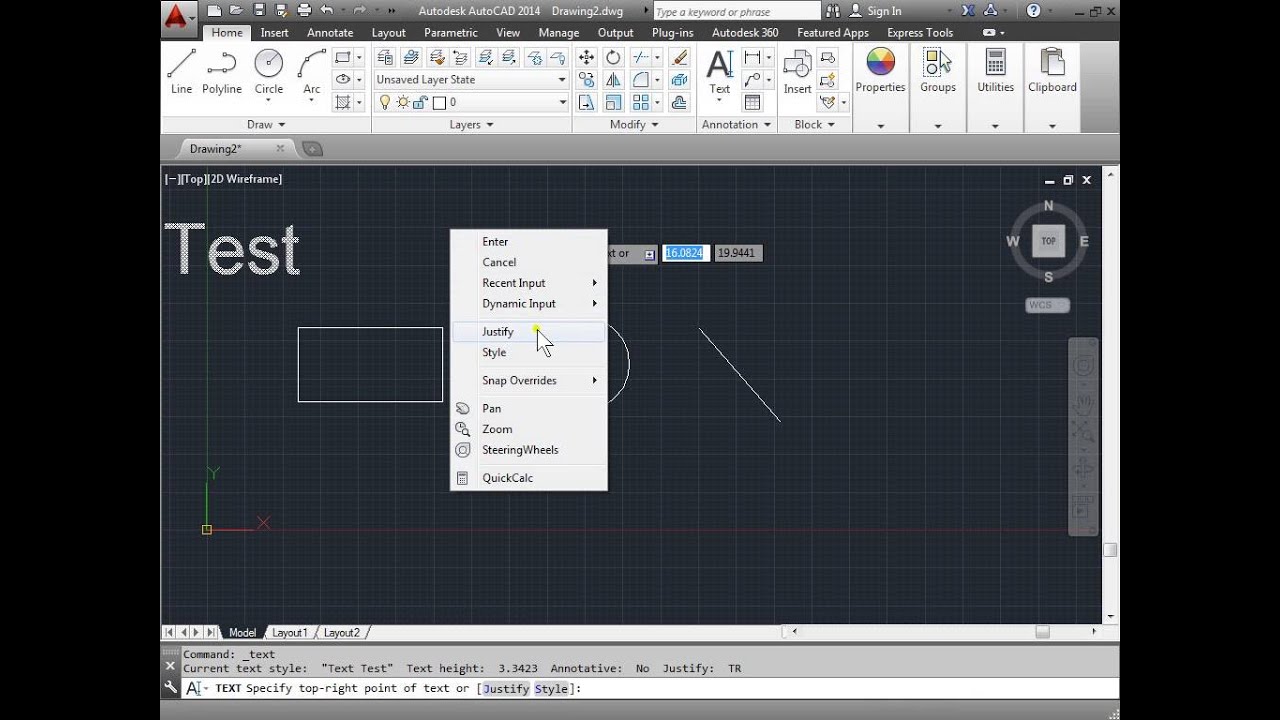
Task: Click the Move tool icon
Action: (587, 57)
